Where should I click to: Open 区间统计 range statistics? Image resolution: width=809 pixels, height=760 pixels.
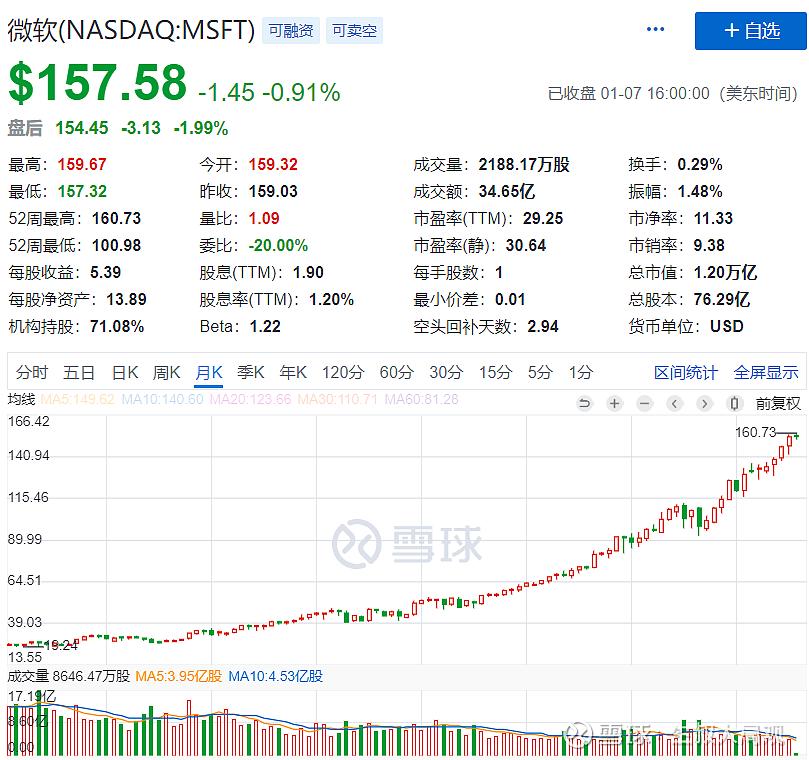(686, 373)
